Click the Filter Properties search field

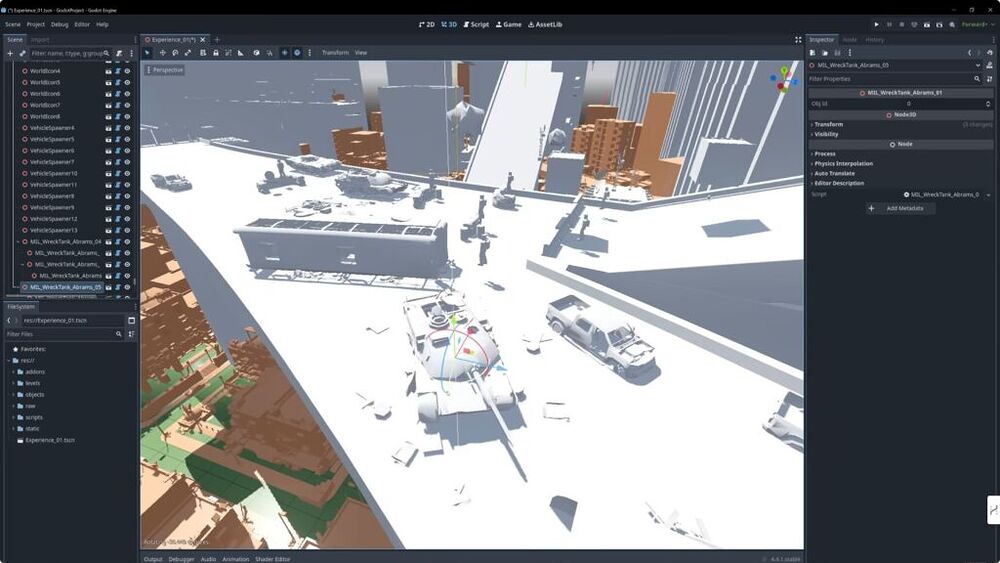point(894,79)
